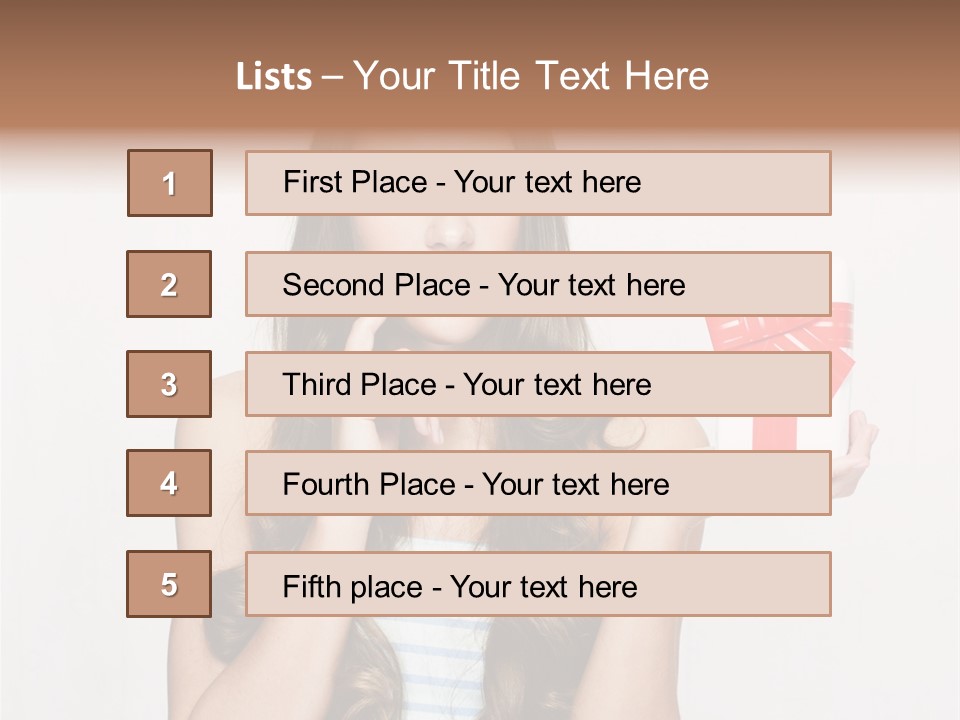The image size is (960, 720).
Task: Click the word 'Fifth' in the list
Action: (311, 586)
